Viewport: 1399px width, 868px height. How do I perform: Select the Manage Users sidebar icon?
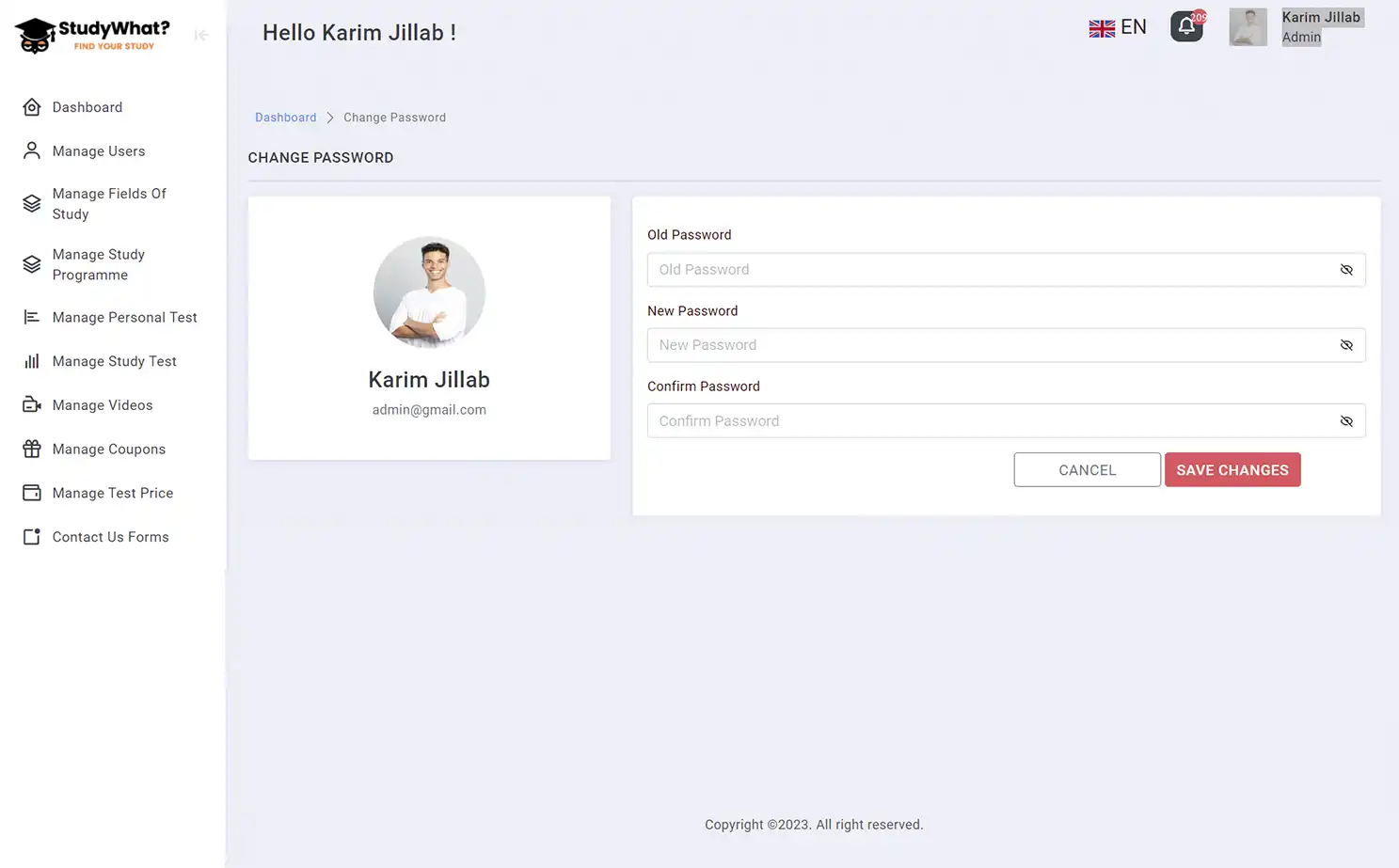click(x=31, y=150)
